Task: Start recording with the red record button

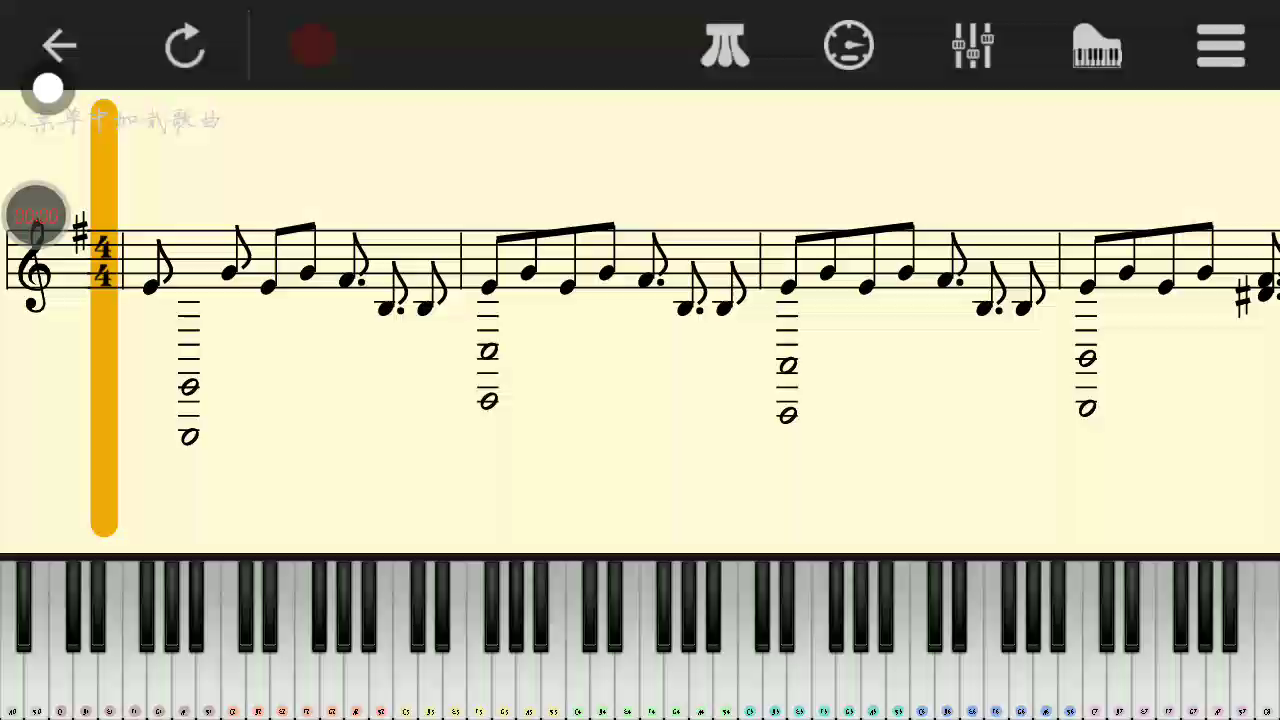Action: click(x=313, y=46)
